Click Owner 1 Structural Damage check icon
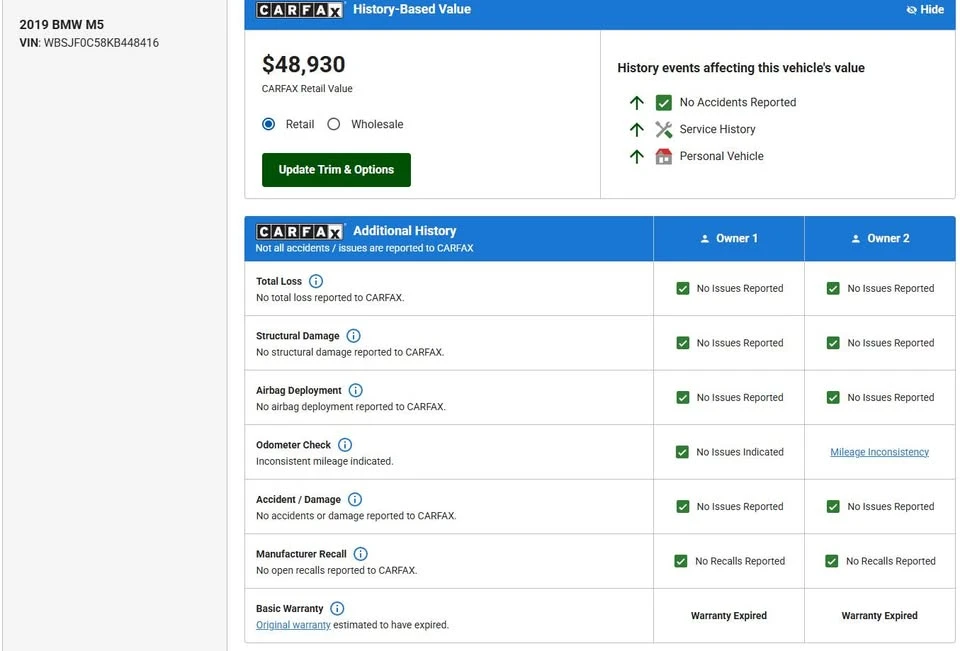960x651 pixels. pos(683,343)
